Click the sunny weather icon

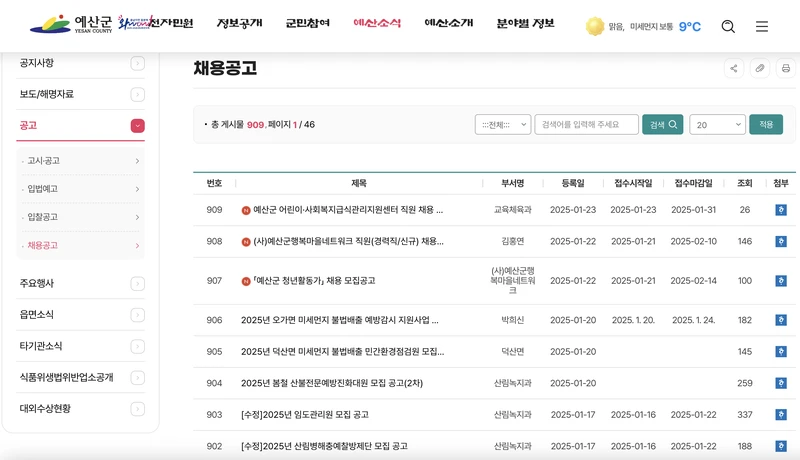(594, 26)
